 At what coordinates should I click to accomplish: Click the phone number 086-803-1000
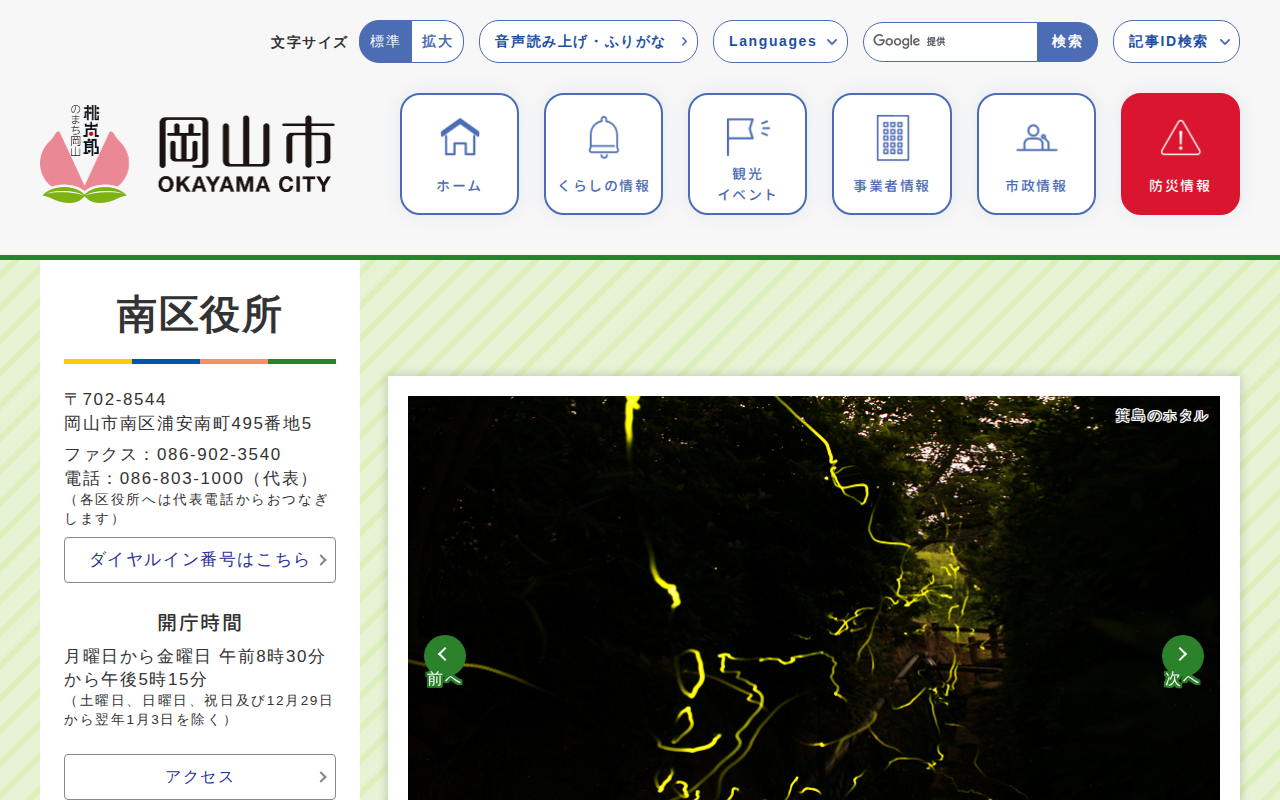click(182, 479)
